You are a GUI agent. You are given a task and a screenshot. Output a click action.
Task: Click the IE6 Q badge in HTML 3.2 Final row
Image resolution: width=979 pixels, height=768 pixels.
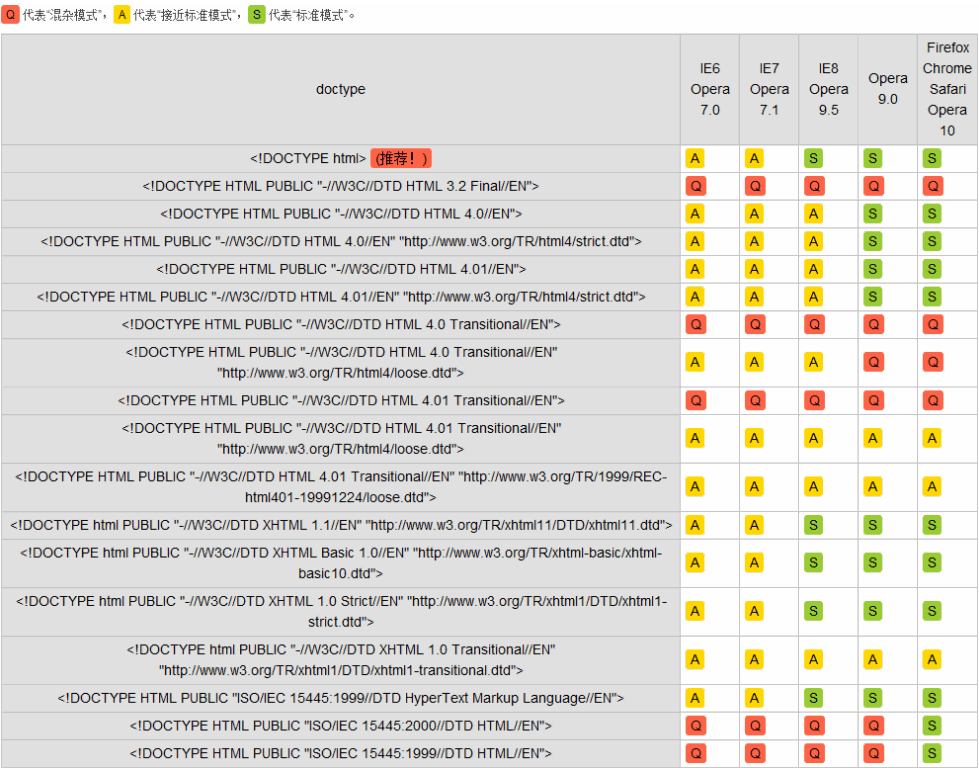695,186
